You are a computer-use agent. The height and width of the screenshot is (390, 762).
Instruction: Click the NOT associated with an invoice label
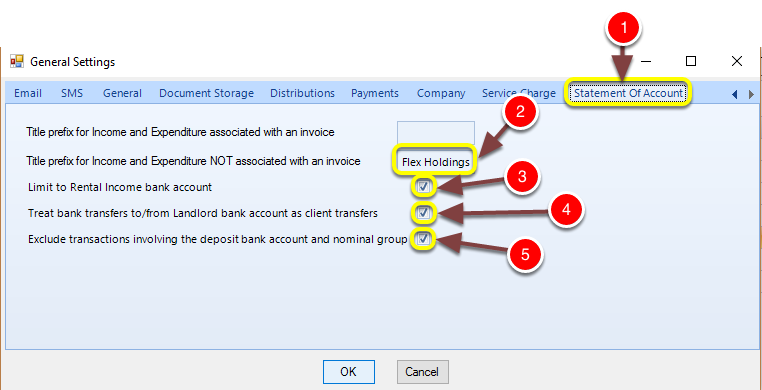click(x=193, y=161)
